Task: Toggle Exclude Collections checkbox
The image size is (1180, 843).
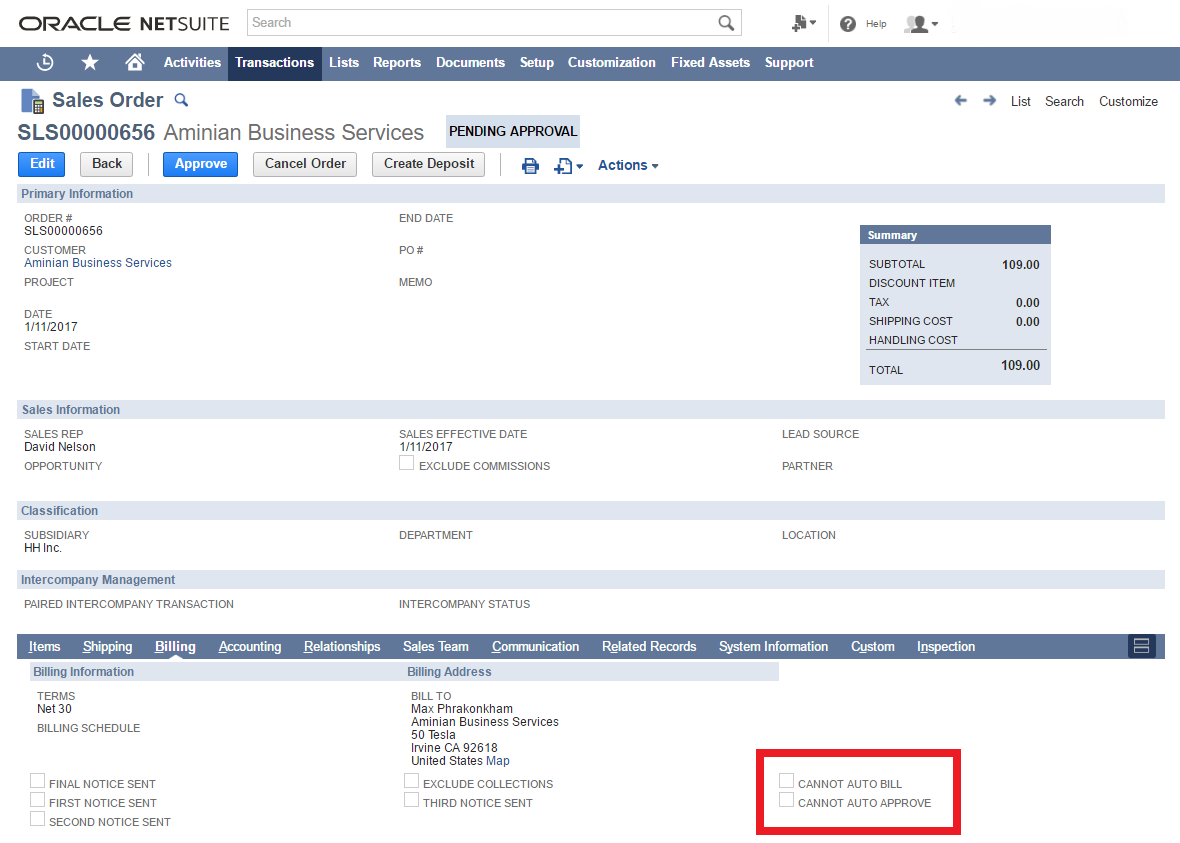Action: tap(412, 781)
